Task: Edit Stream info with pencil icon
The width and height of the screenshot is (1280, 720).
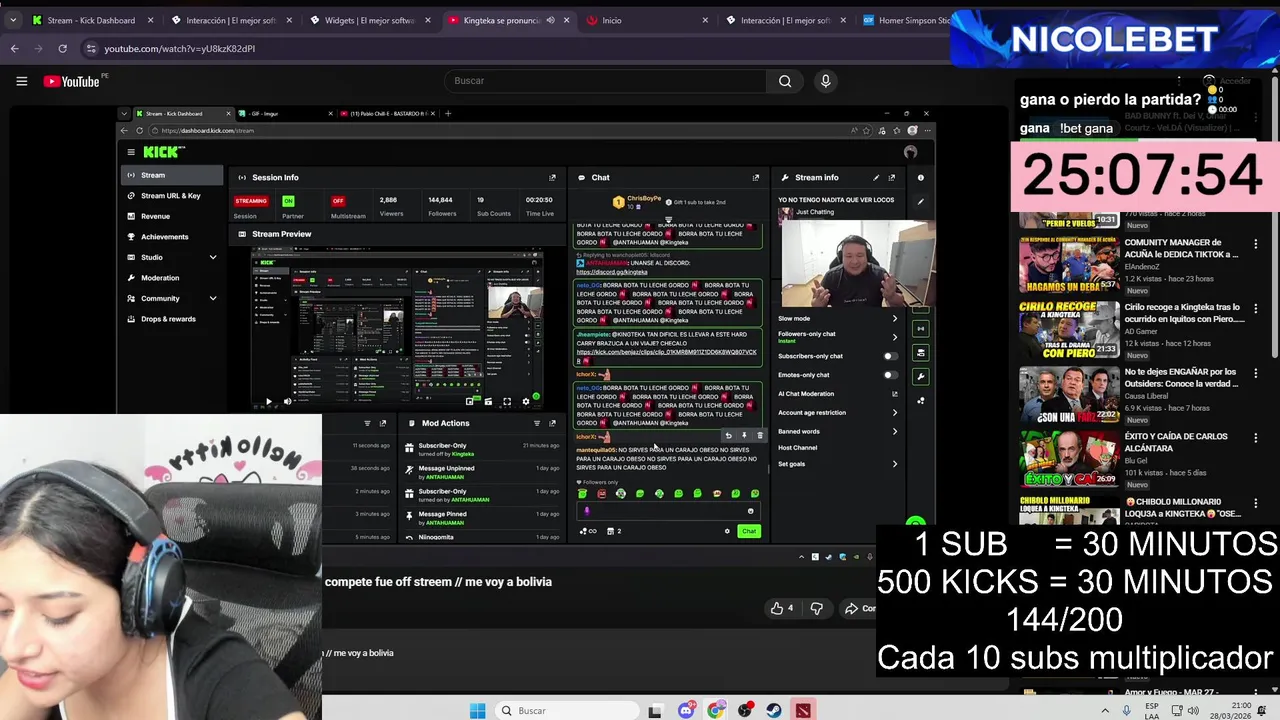Action: [x=876, y=177]
